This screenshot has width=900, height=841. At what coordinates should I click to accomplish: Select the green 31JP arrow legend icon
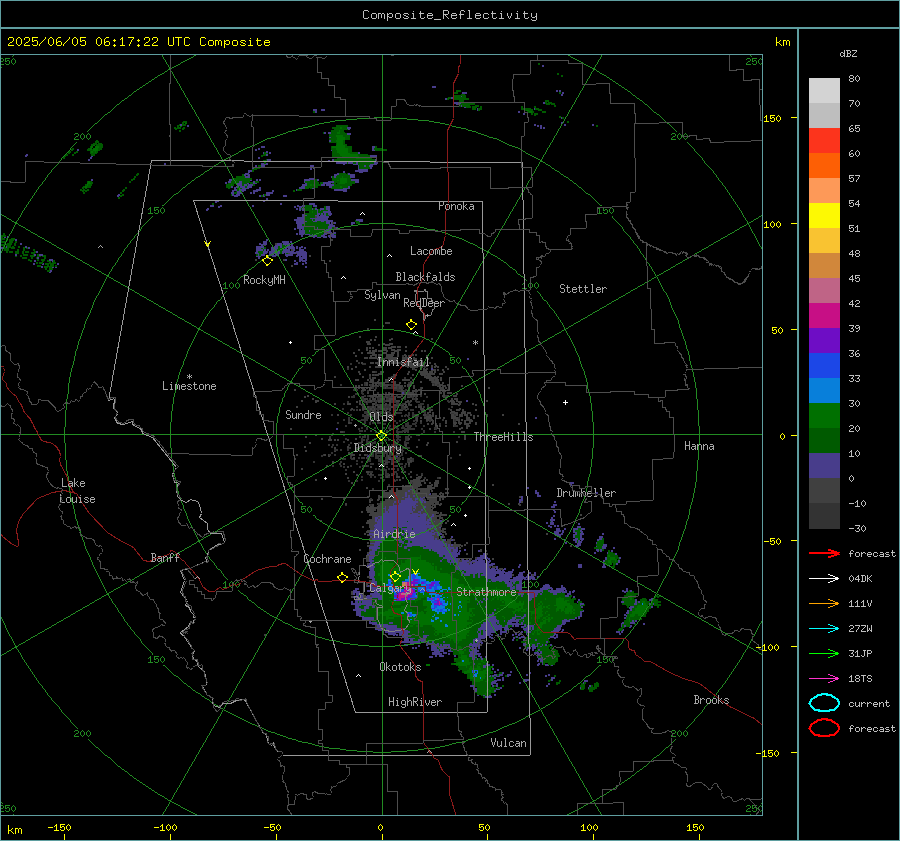824,653
